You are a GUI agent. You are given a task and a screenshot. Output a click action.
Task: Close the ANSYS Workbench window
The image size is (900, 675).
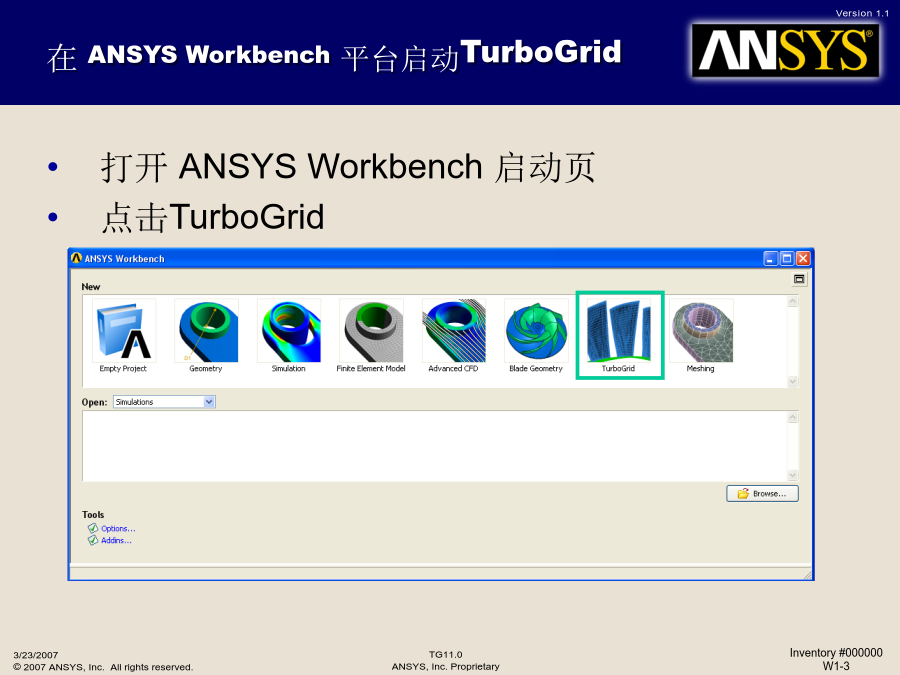(803, 259)
